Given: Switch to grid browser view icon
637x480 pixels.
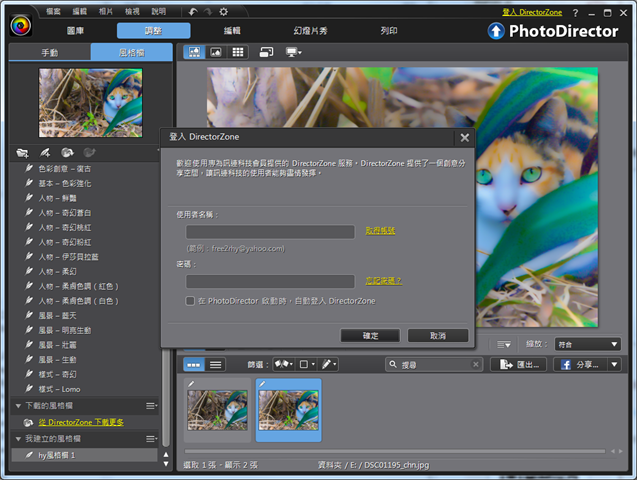Looking at the screenshot, I should tap(238, 52).
